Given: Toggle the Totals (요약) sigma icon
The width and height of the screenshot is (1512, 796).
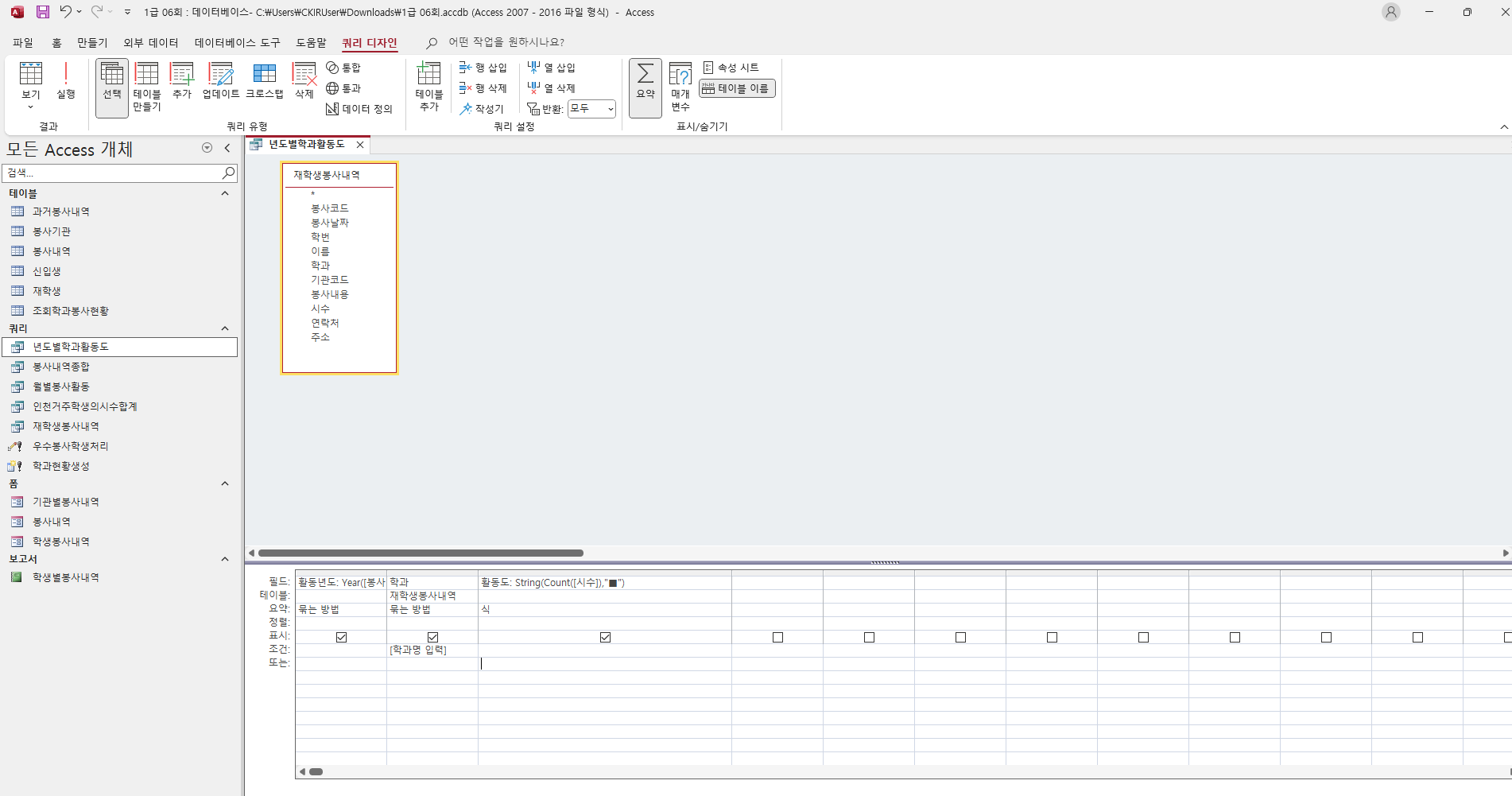Looking at the screenshot, I should [645, 81].
